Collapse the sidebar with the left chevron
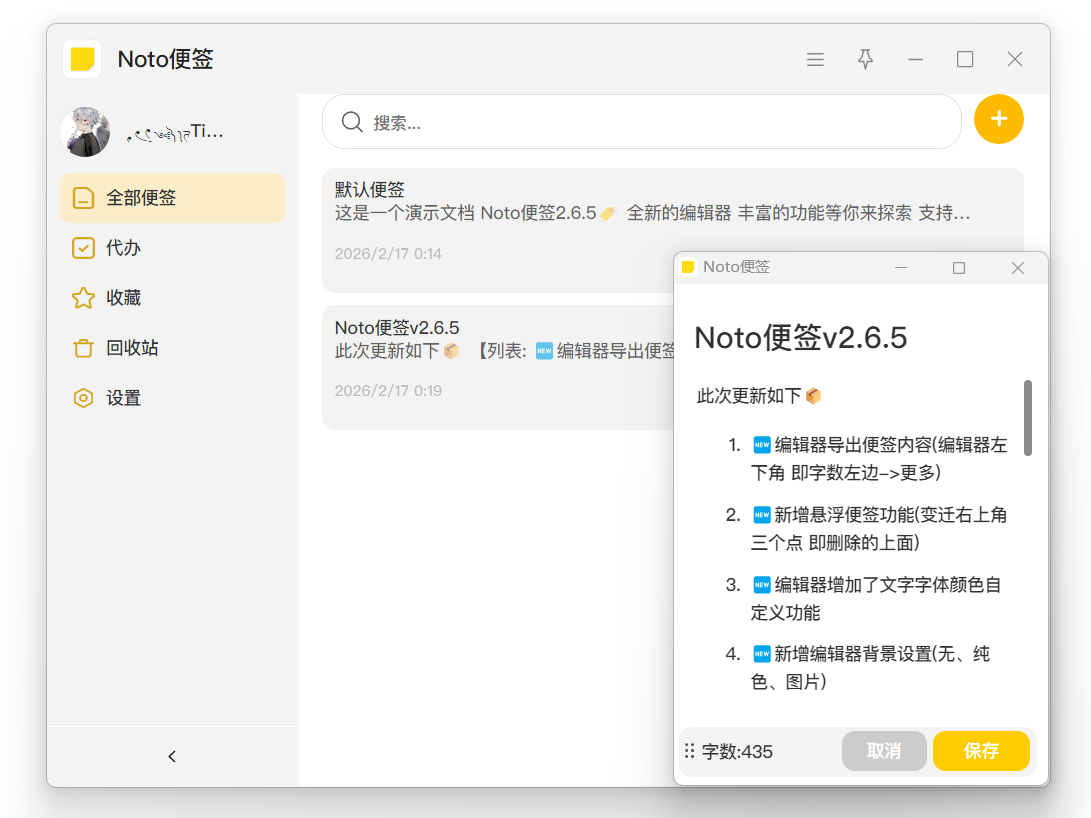The width and height of the screenshot is (1091, 818). pyautogui.click(x=172, y=757)
